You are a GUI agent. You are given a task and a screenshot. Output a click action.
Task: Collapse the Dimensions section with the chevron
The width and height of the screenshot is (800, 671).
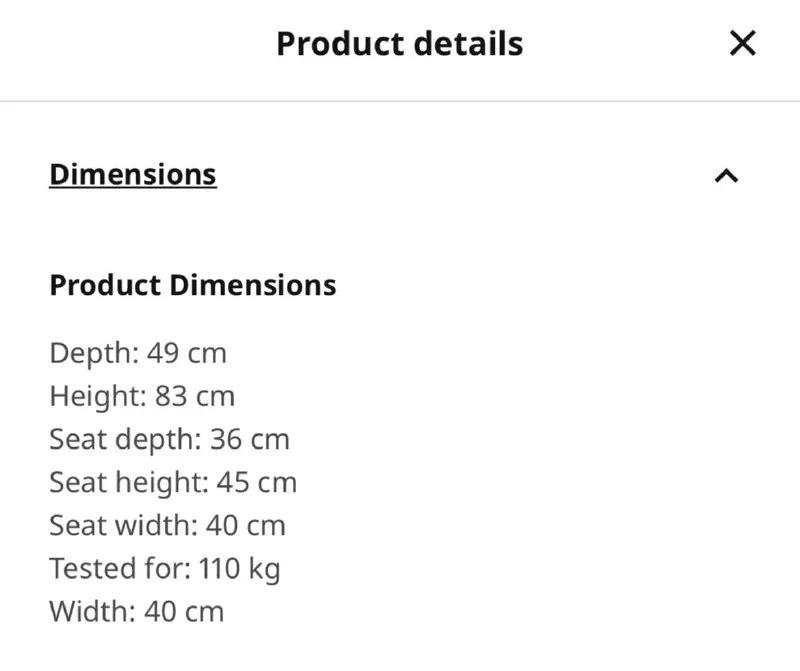click(726, 176)
